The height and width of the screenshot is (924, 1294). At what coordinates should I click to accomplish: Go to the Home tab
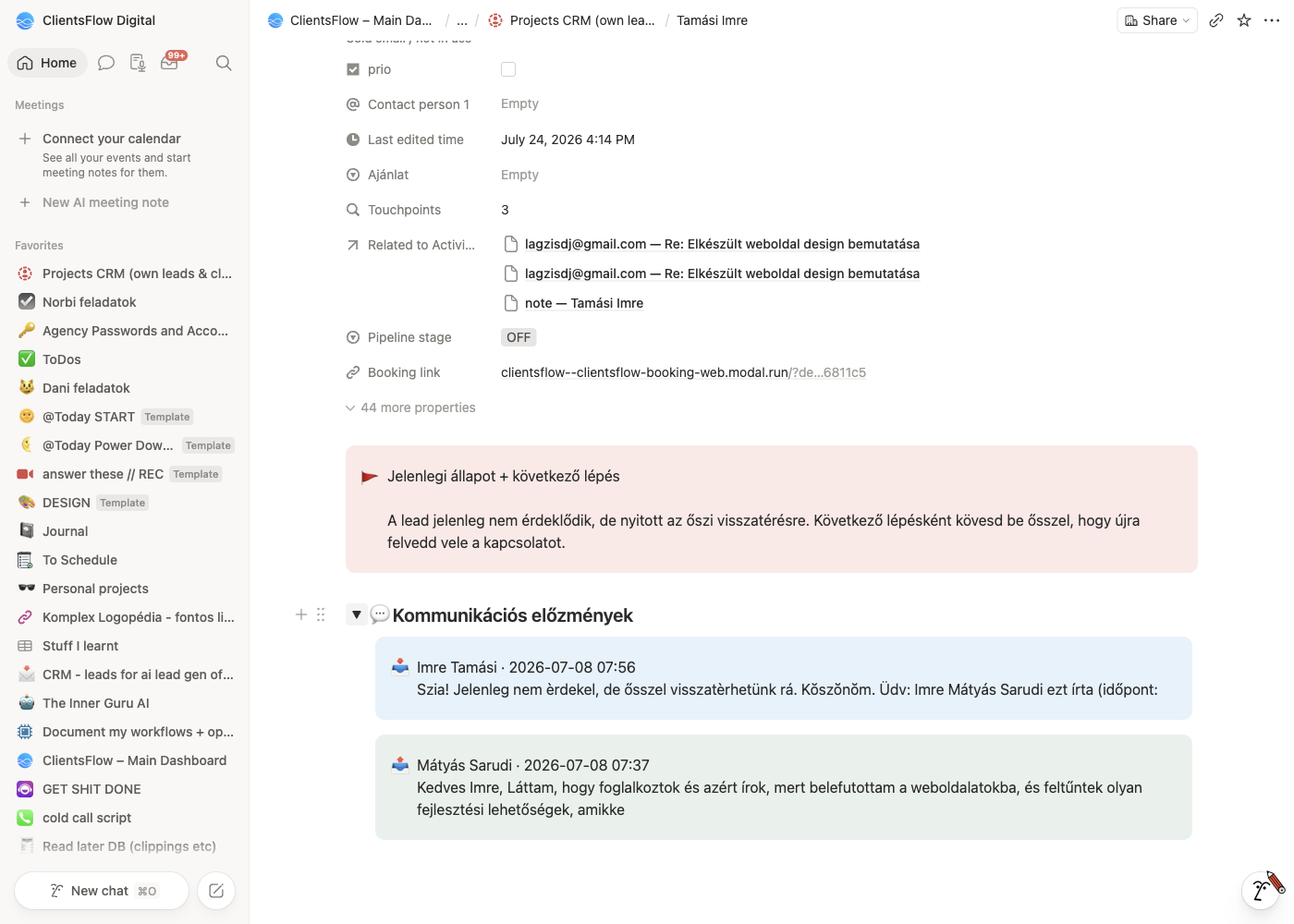pos(47,63)
